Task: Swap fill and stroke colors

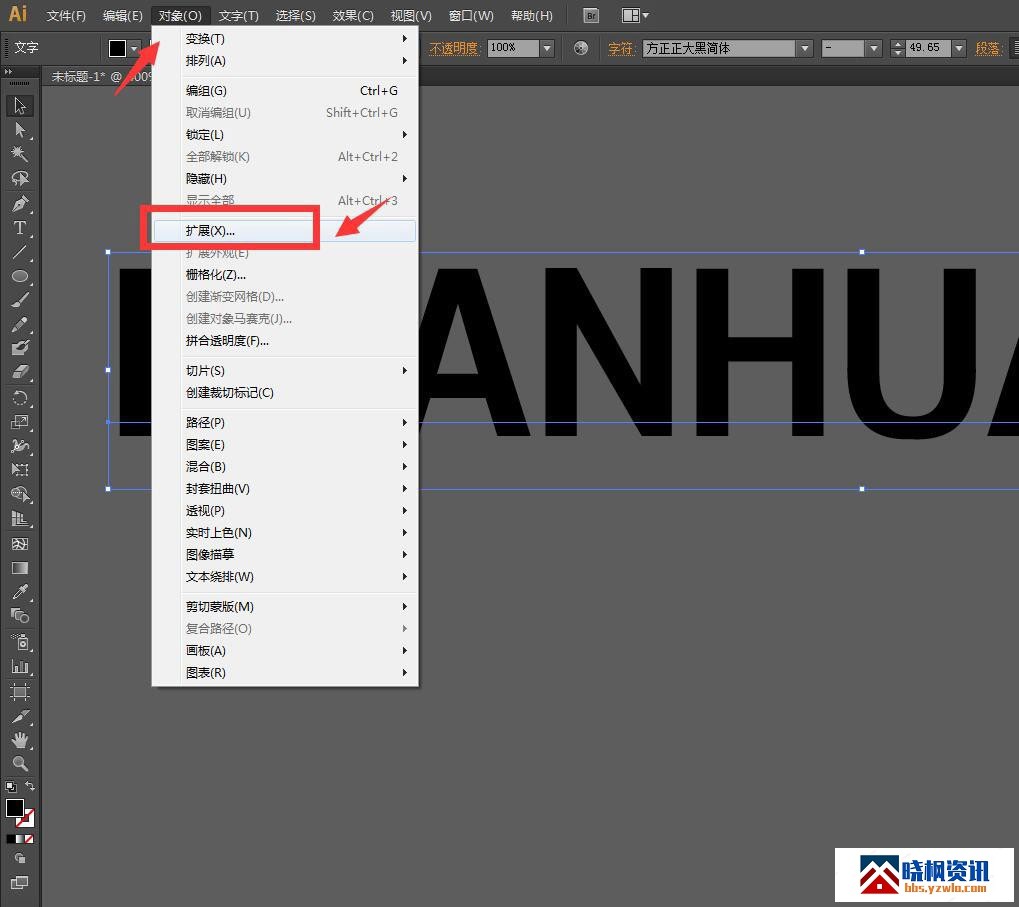Action: click(x=30, y=787)
